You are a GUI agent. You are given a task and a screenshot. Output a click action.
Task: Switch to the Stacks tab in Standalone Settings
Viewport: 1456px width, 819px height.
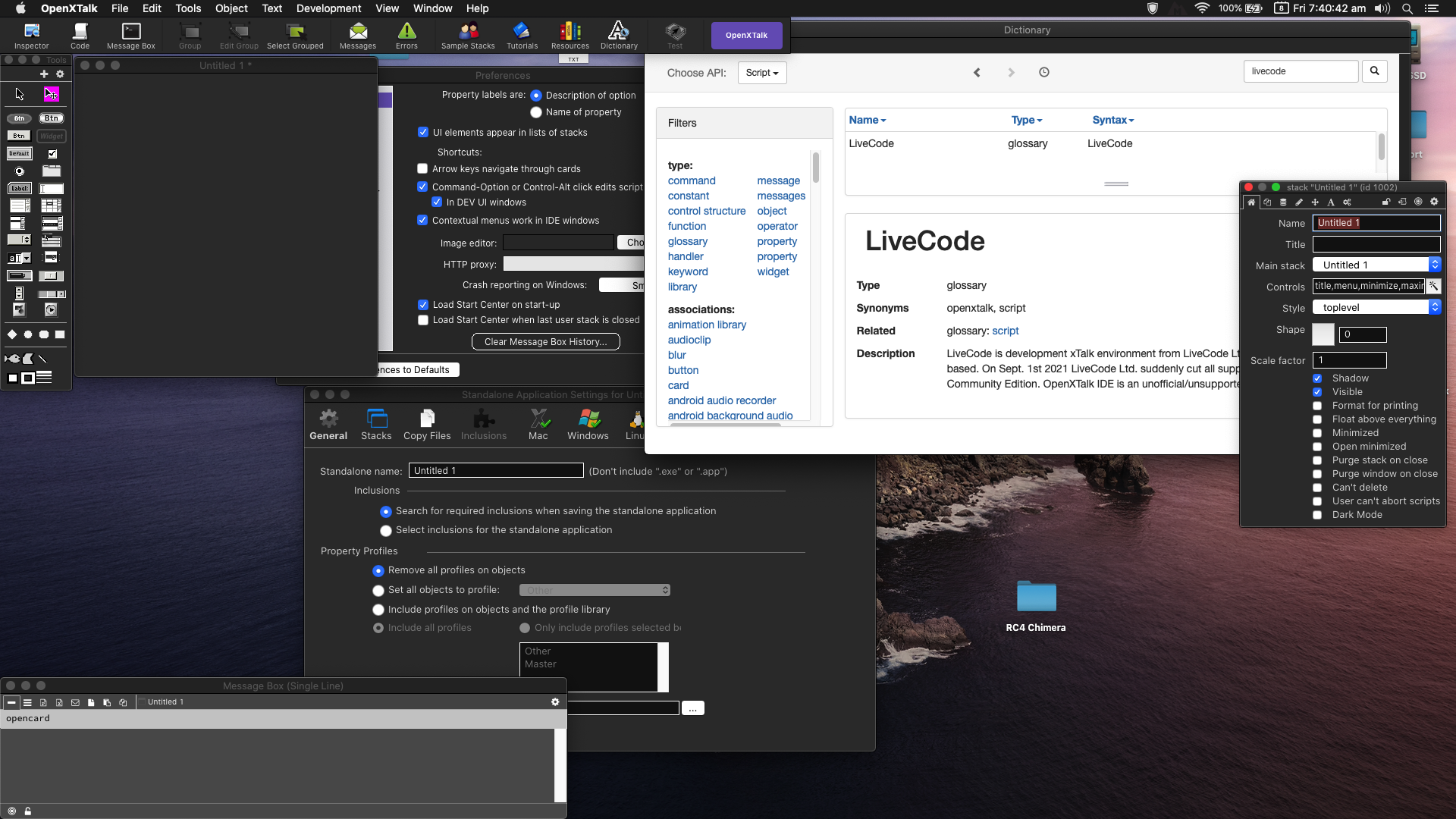(376, 425)
